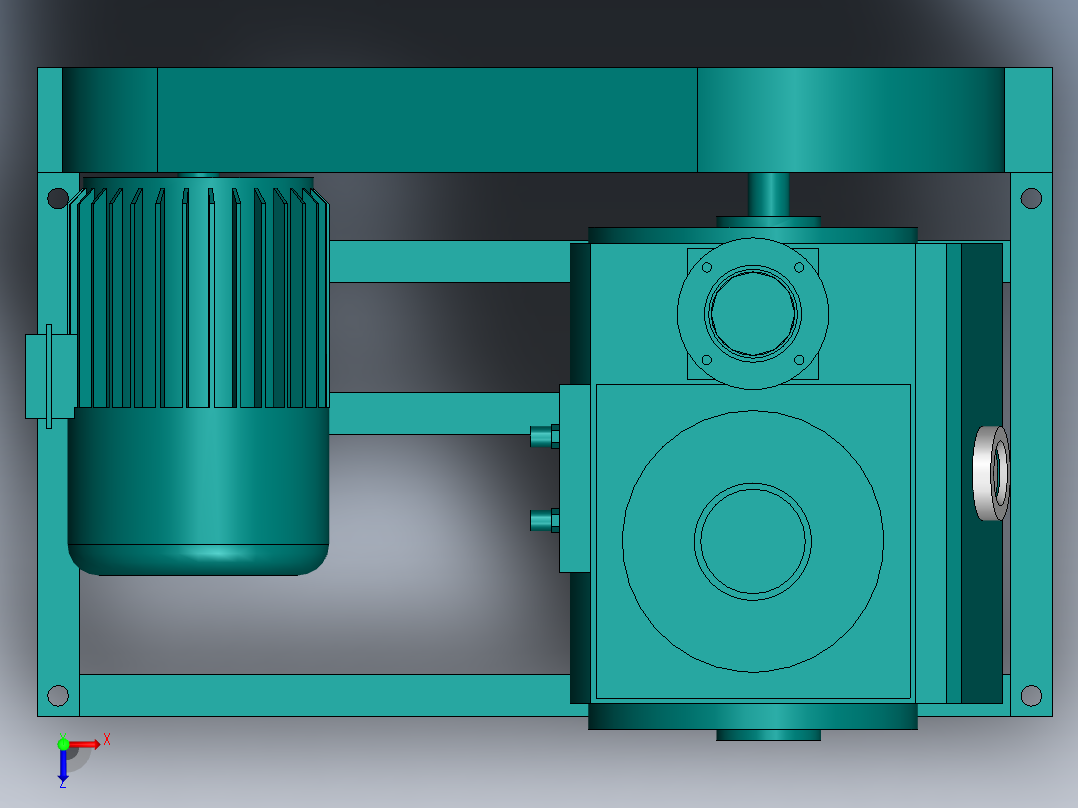
Task: Click the green origin ball of the triad
Action: [x=63, y=744]
